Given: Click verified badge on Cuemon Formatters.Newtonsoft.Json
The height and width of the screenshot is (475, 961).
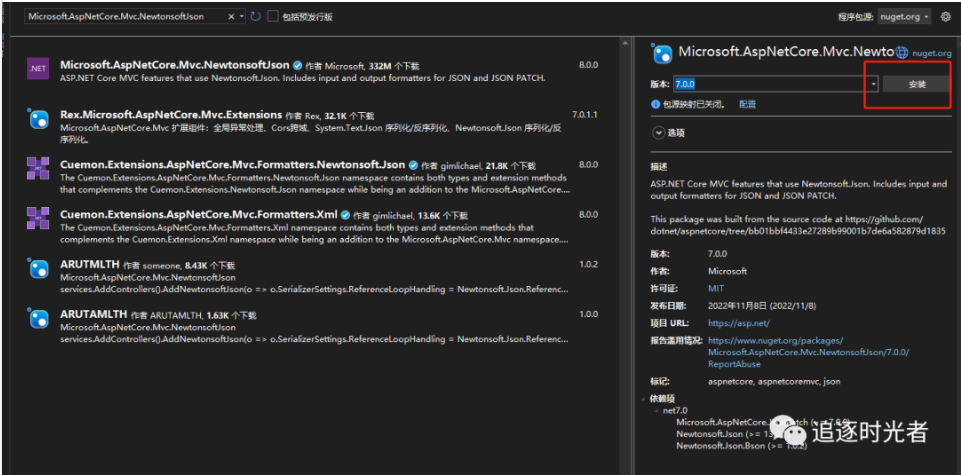Looking at the screenshot, I should pyautogui.click(x=413, y=165).
